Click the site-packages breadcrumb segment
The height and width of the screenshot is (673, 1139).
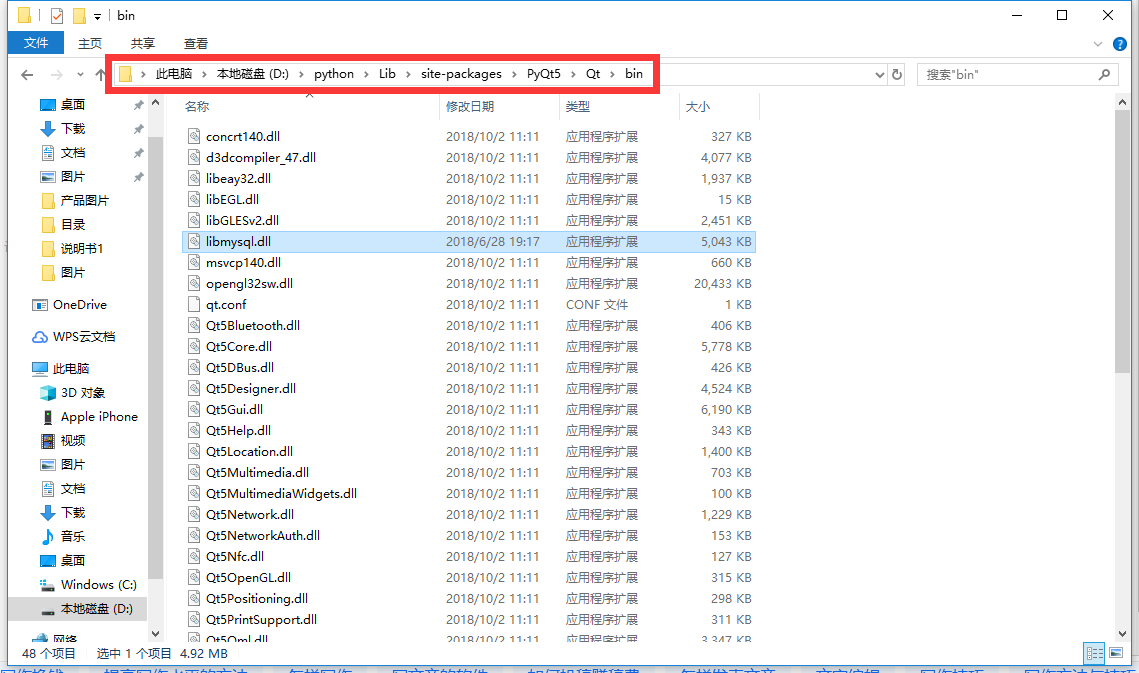pyautogui.click(x=461, y=74)
